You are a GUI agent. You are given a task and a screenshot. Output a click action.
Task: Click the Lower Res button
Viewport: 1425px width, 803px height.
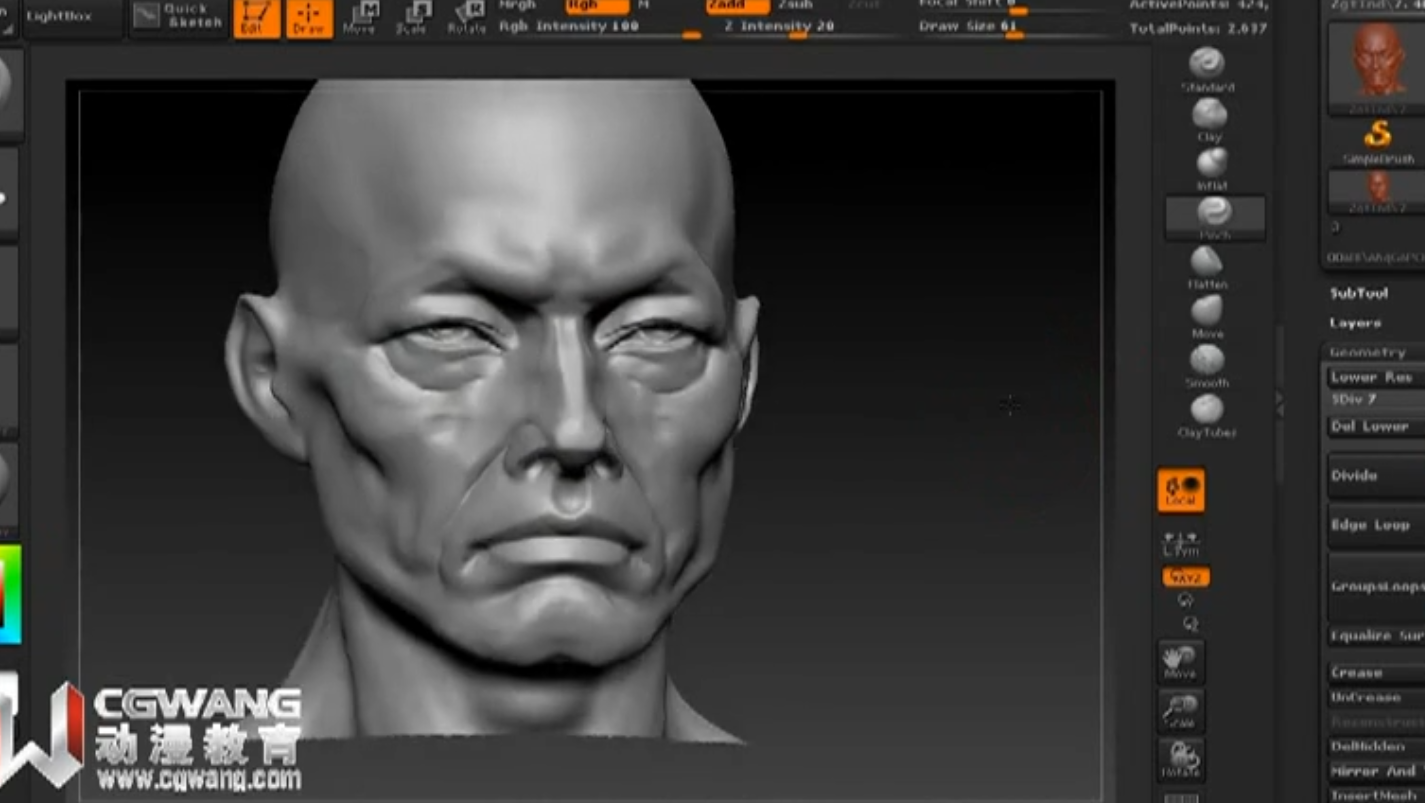pos(1376,377)
